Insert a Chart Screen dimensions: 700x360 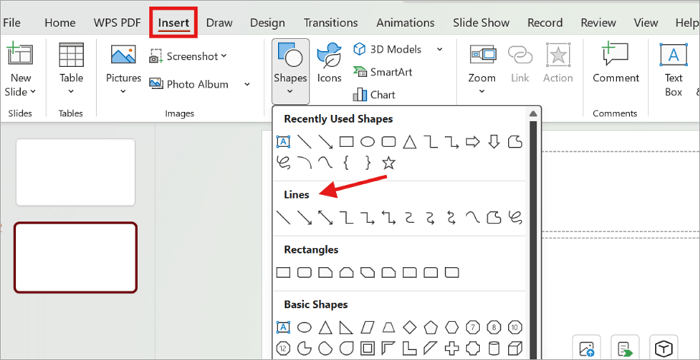[374, 95]
